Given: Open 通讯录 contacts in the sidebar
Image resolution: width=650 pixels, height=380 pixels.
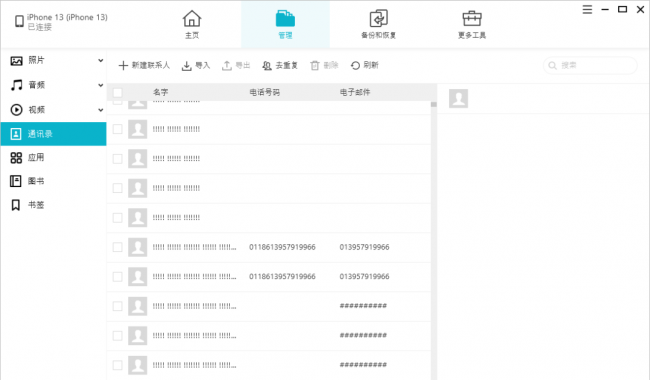Looking at the screenshot, I should [x=53, y=134].
